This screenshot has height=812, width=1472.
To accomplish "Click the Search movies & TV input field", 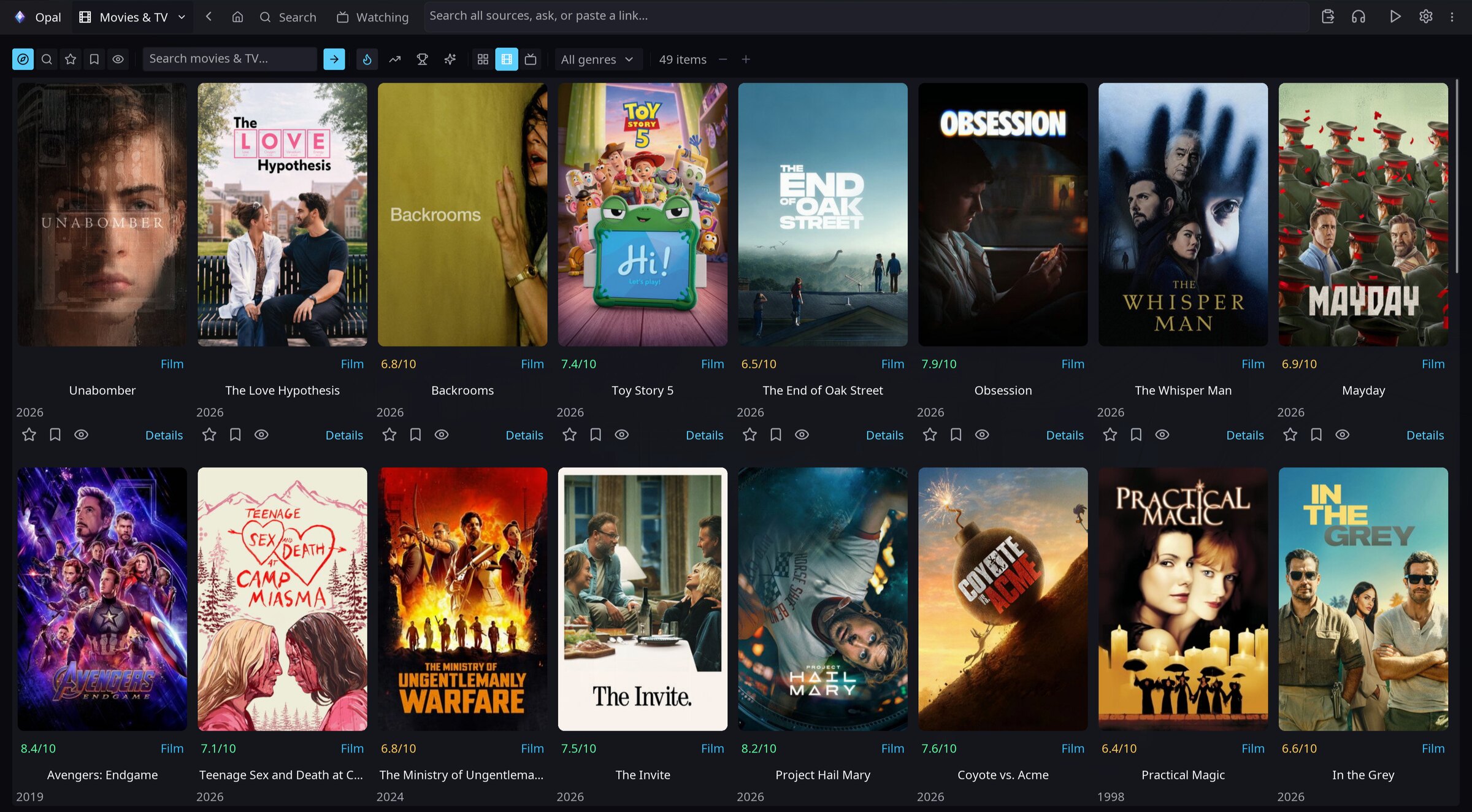I will pos(229,59).
